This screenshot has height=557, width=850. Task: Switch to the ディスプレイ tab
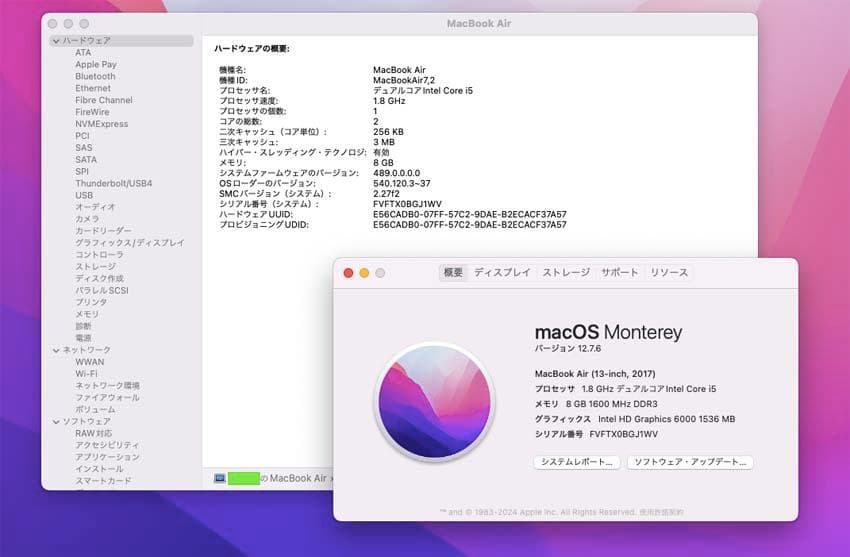[x=502, y=273]
